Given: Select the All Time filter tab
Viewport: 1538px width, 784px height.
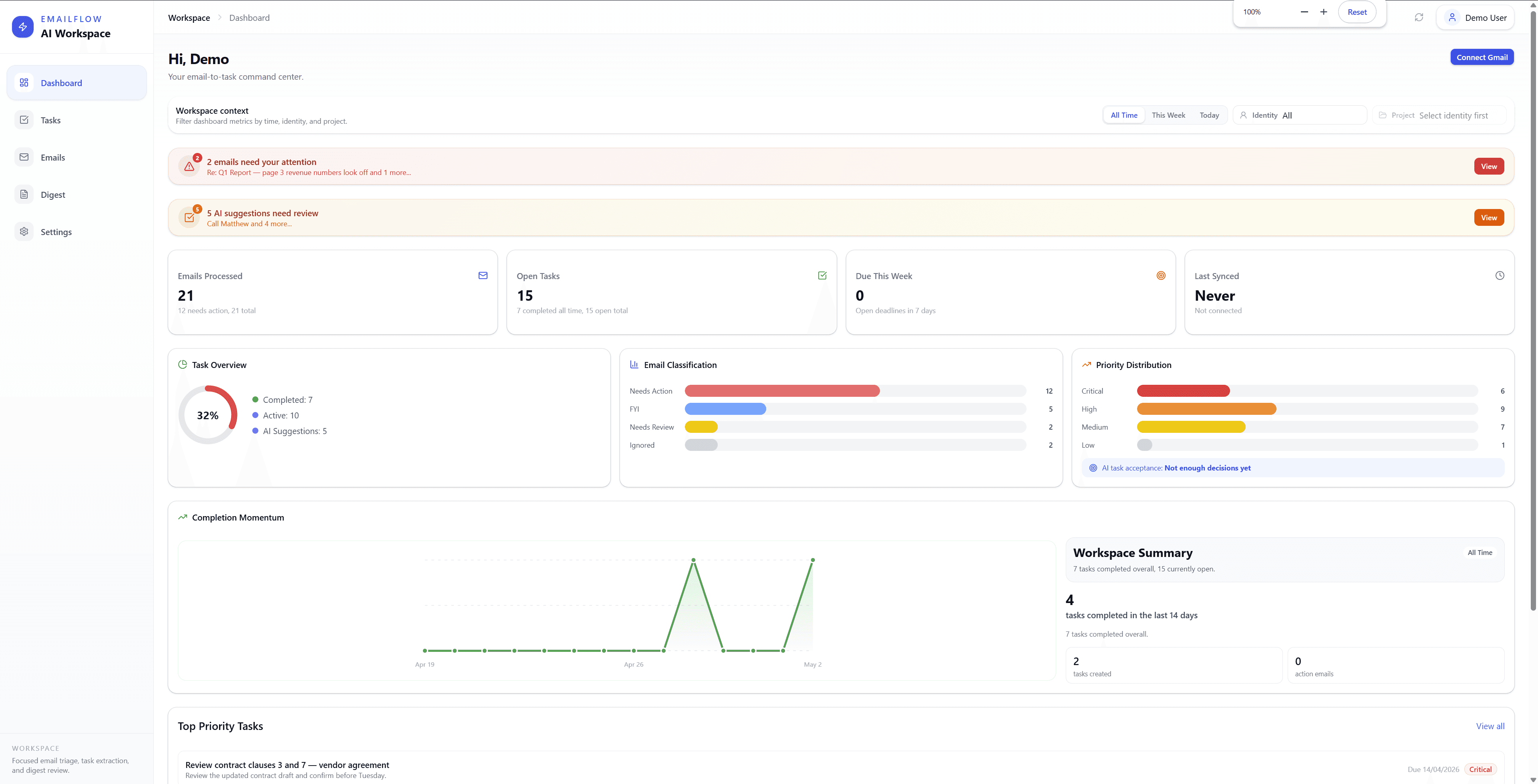Looking at the screenshot, I should point(1123,115).
